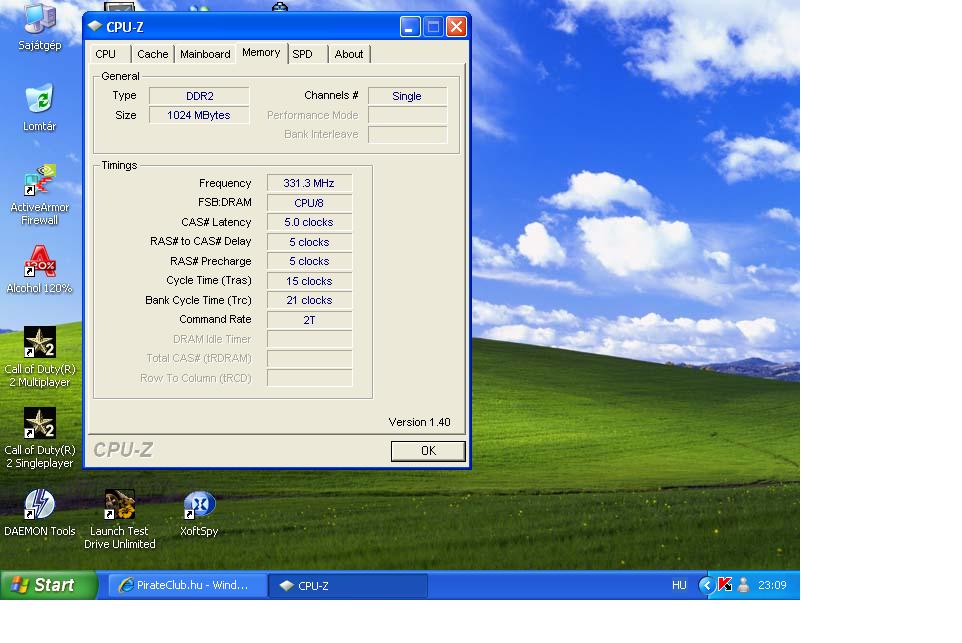Click the 331.3 MHz frequency value
962x643 pixels.
coord(309,183)
